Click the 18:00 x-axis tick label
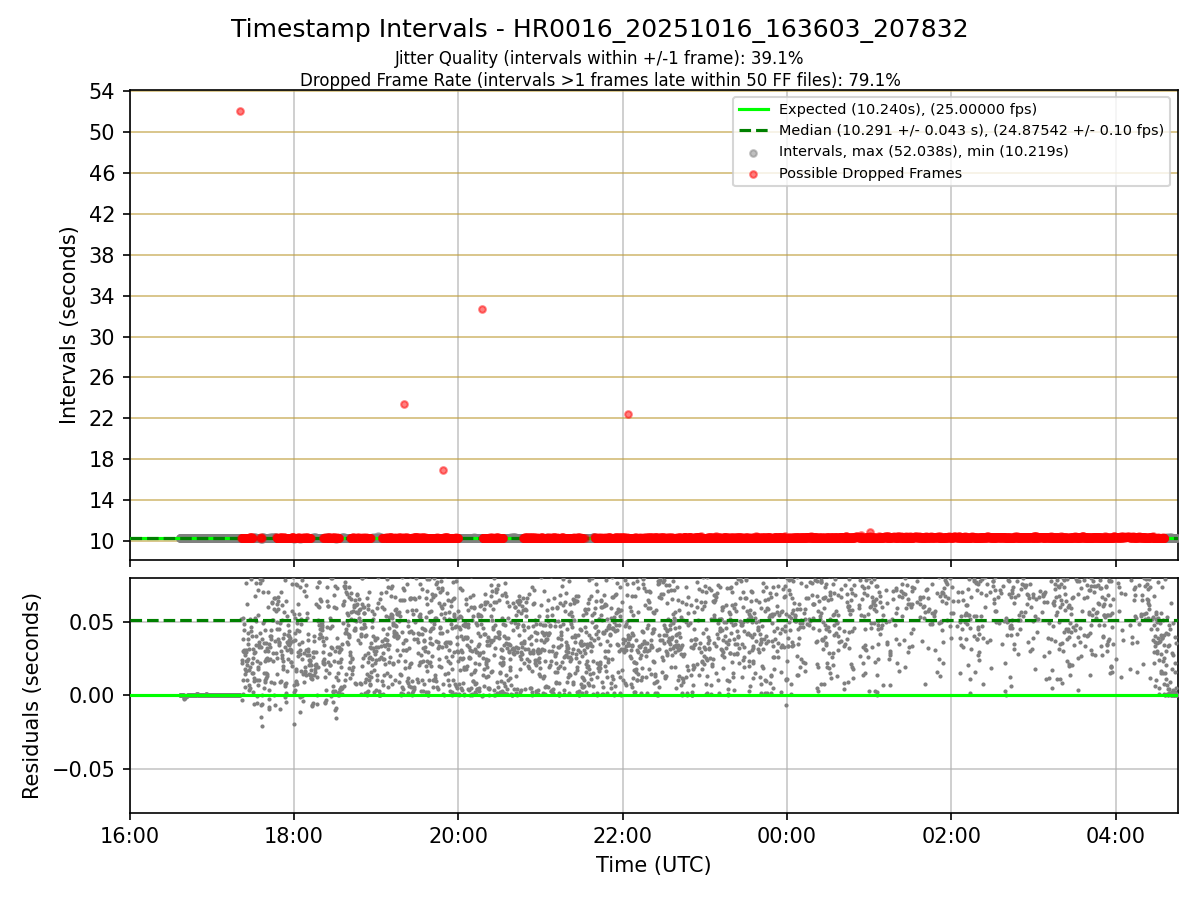This screenshot has height=900, width=1200. coord(294,835)
